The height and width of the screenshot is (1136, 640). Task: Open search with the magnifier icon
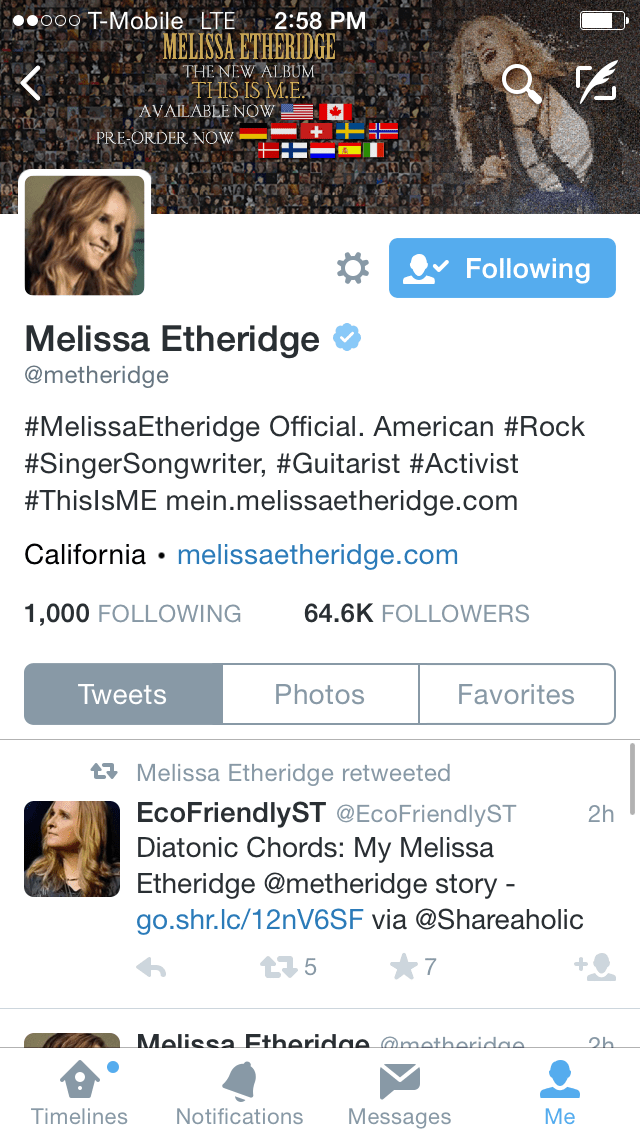[x=522, y=83]
